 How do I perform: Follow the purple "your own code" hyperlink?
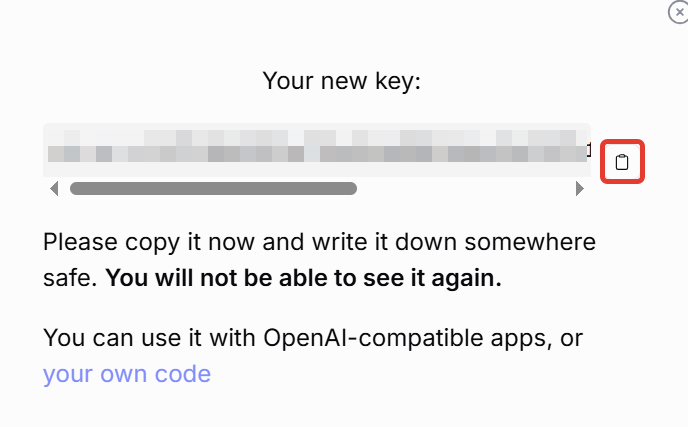pos(127,374)
